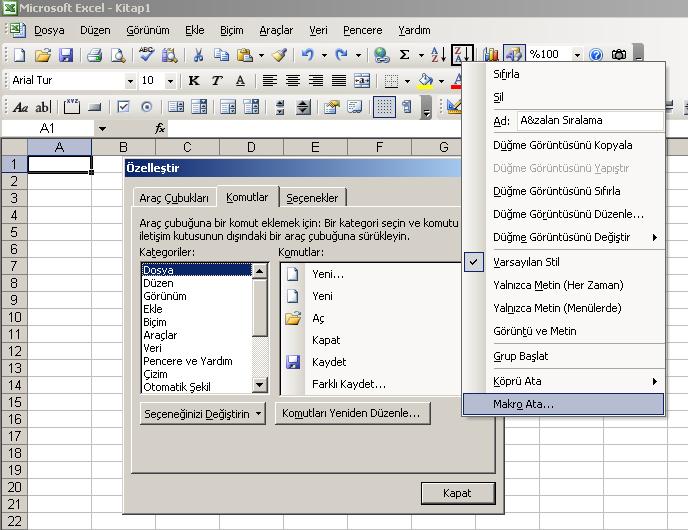Open the font name Arial Tur dropdown
The width and height of the screenshot is (688, 530).
coord(130,81)
